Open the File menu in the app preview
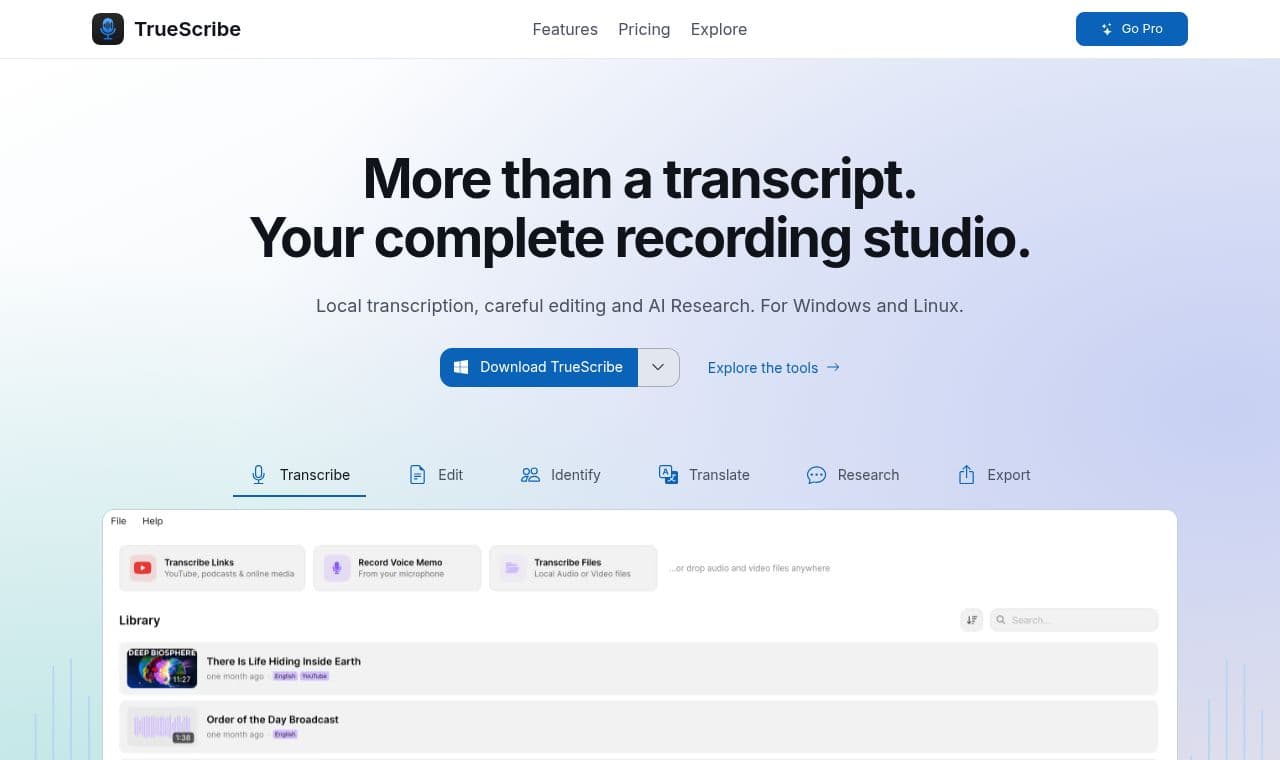 119,521
